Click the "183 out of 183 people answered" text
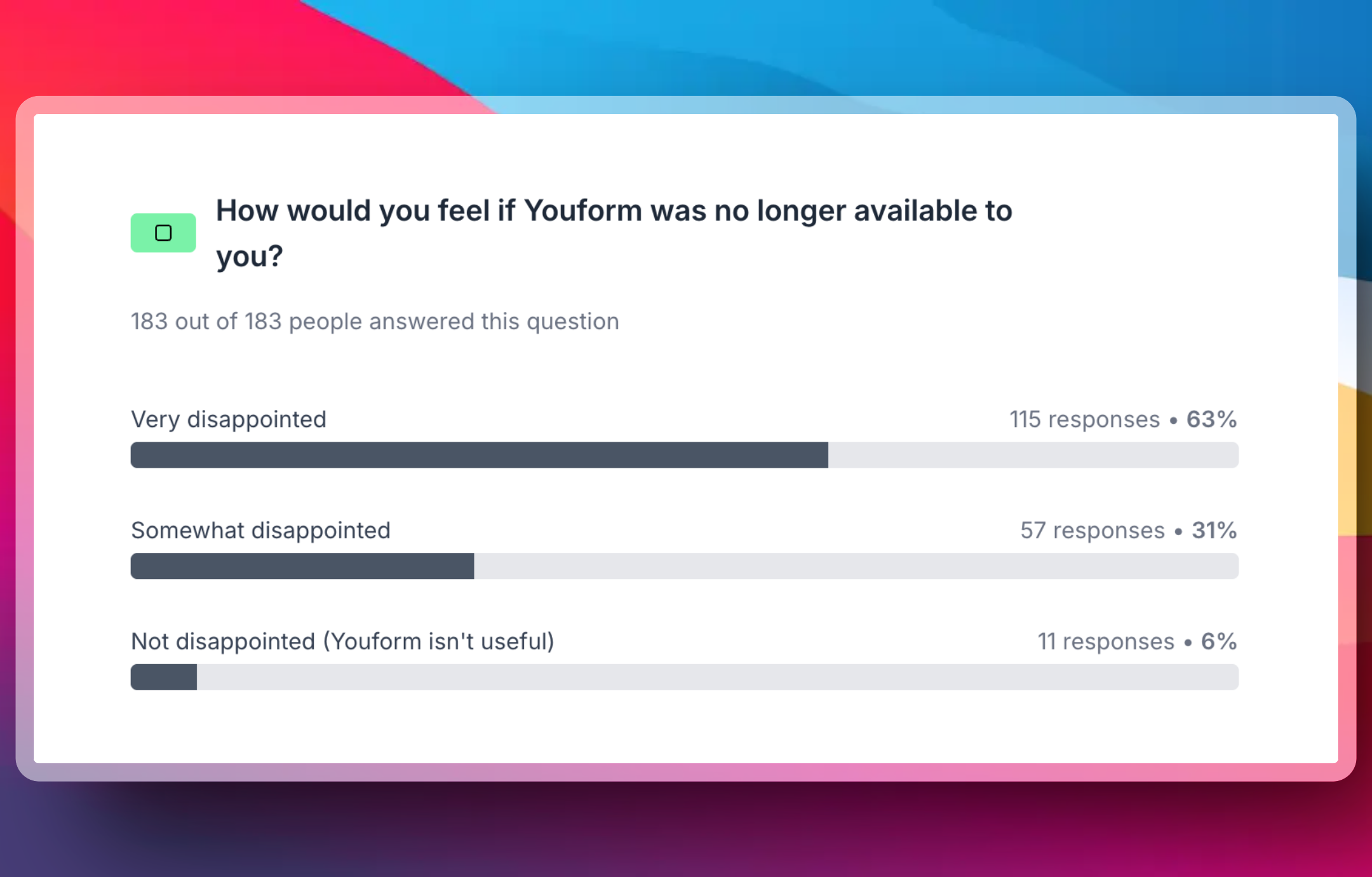Screen dimensions: 1372x877 tap(375, 322)
